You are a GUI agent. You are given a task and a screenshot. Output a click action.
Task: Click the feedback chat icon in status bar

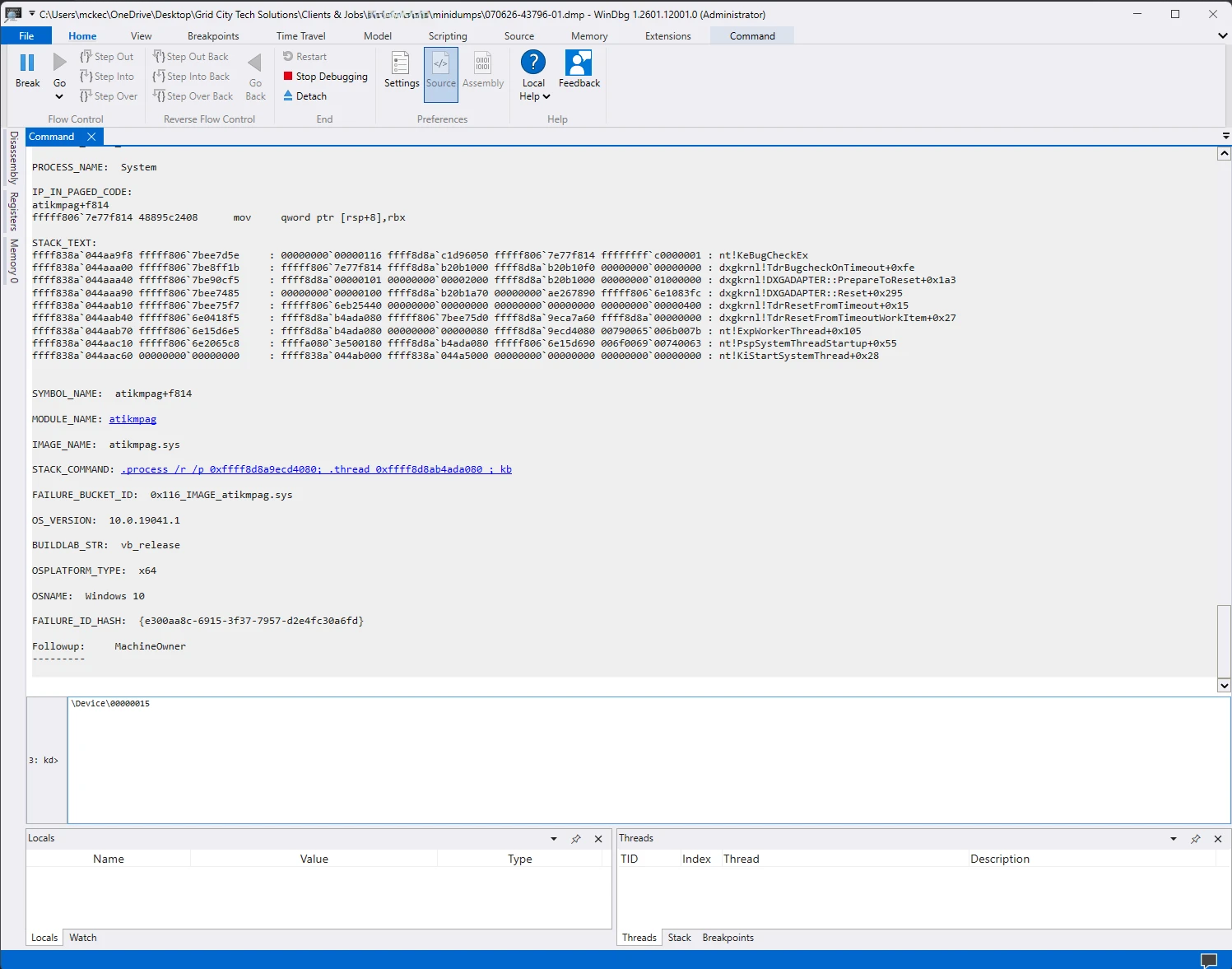[1209, 960]
